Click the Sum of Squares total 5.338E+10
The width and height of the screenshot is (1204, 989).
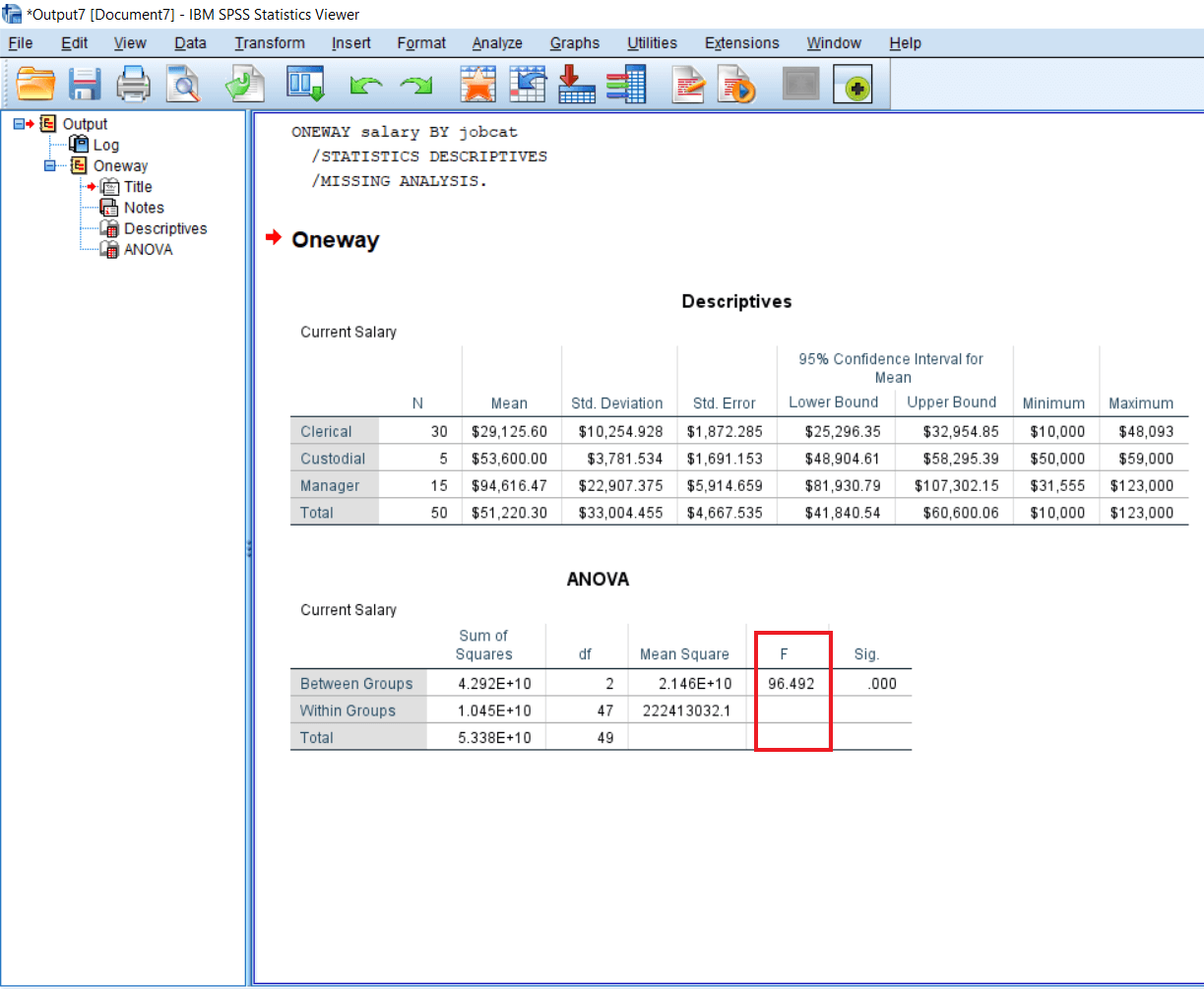click(x=493, y=738)
